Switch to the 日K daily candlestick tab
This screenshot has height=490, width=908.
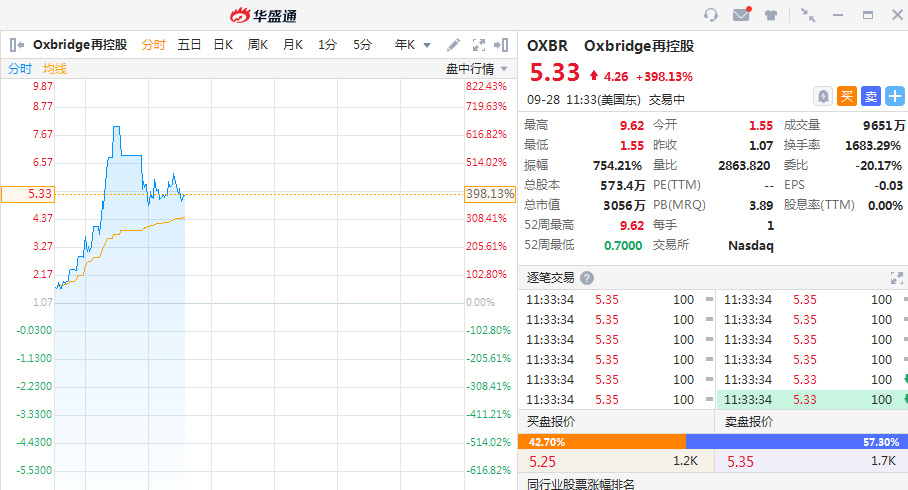(223, 45)
